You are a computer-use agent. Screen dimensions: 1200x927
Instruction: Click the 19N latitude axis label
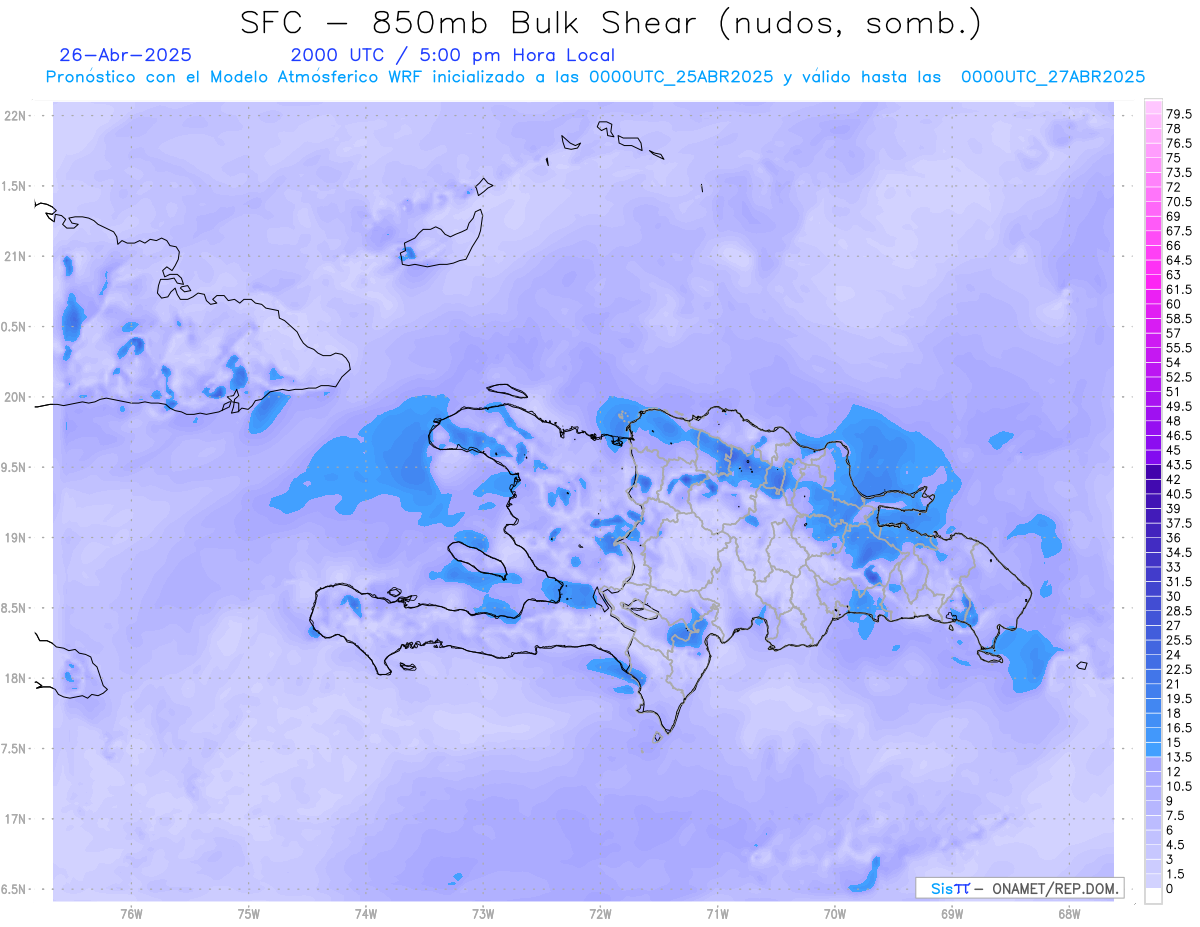[15, 538]
